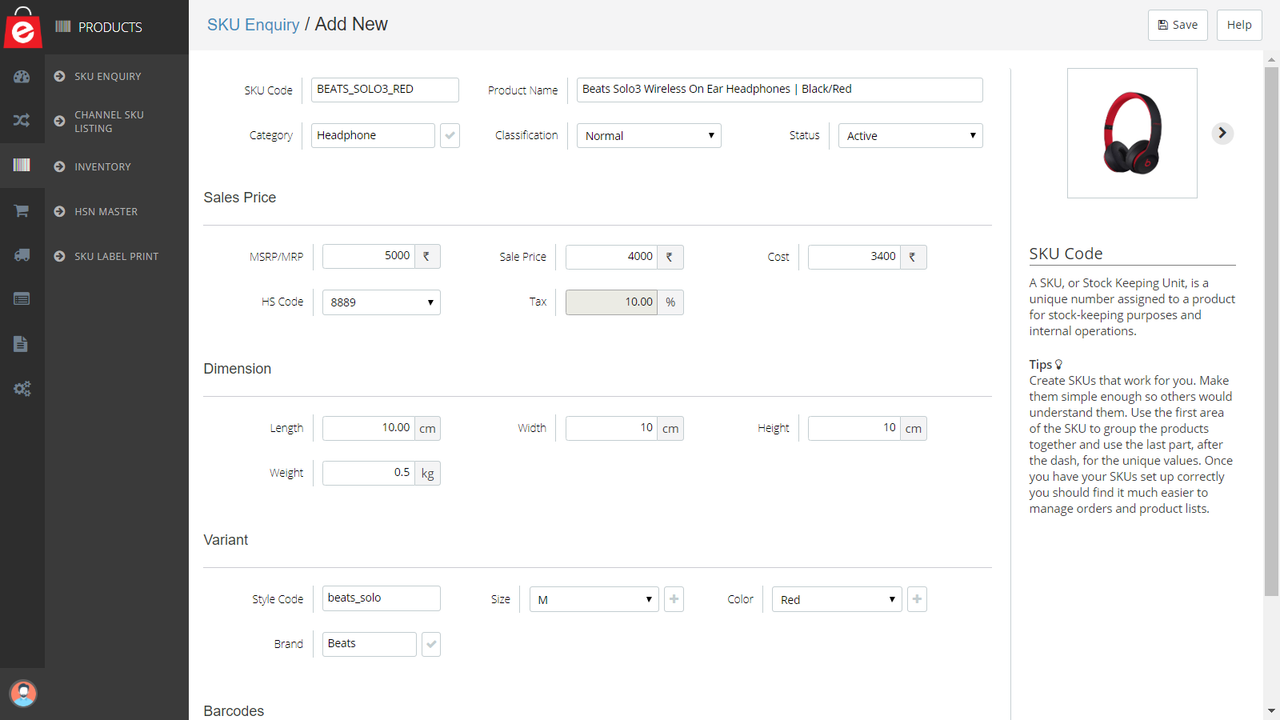Screen dimensions: 1280x720
Task: Open the document file sidebar icon
Action: coord(22,344)
